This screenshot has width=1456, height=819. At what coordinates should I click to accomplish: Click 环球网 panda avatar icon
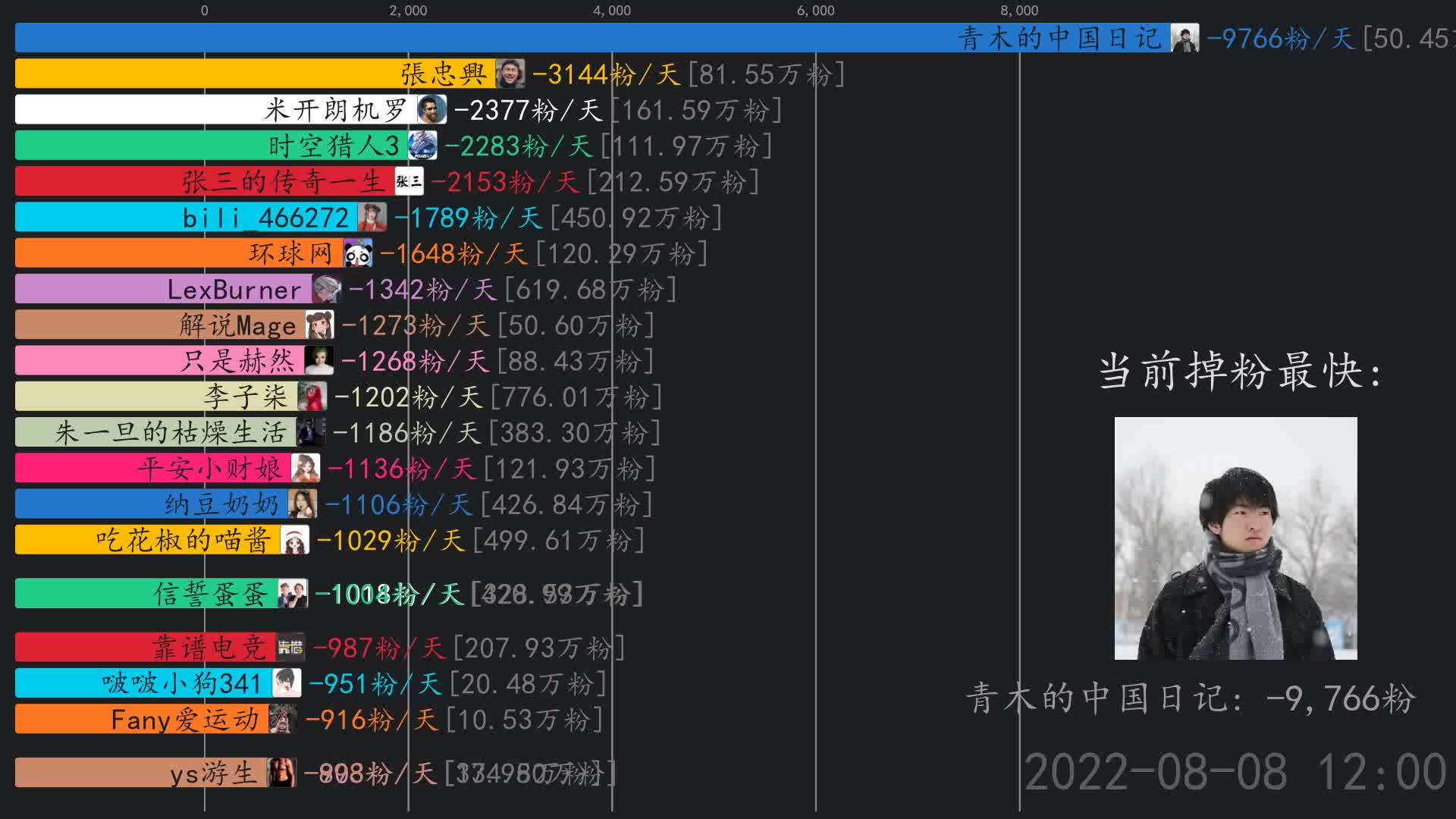coord(358,253)
